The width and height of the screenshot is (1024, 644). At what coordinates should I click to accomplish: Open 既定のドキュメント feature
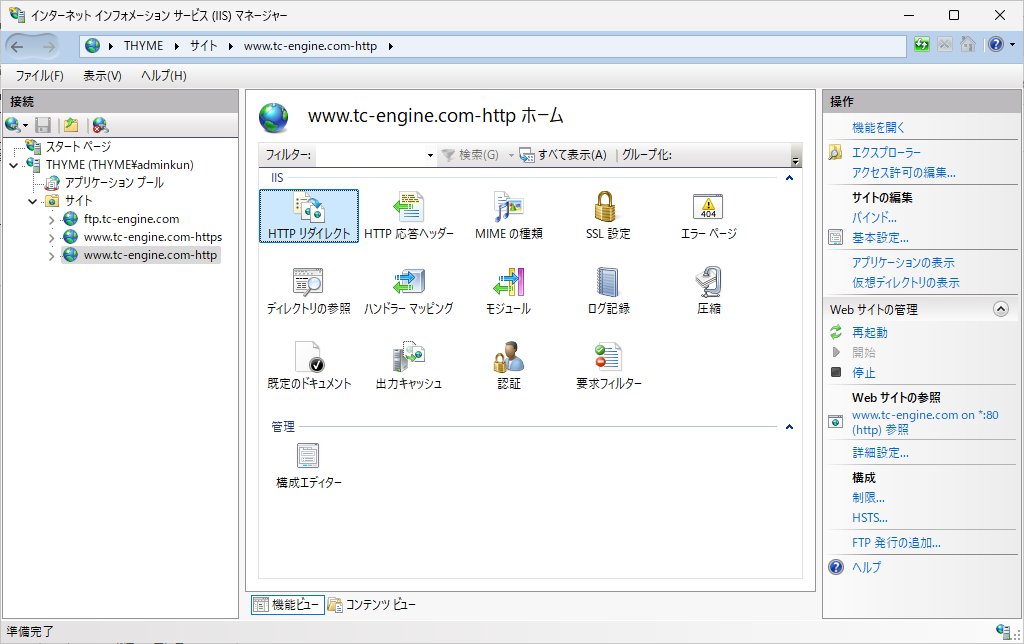(309, 366)
